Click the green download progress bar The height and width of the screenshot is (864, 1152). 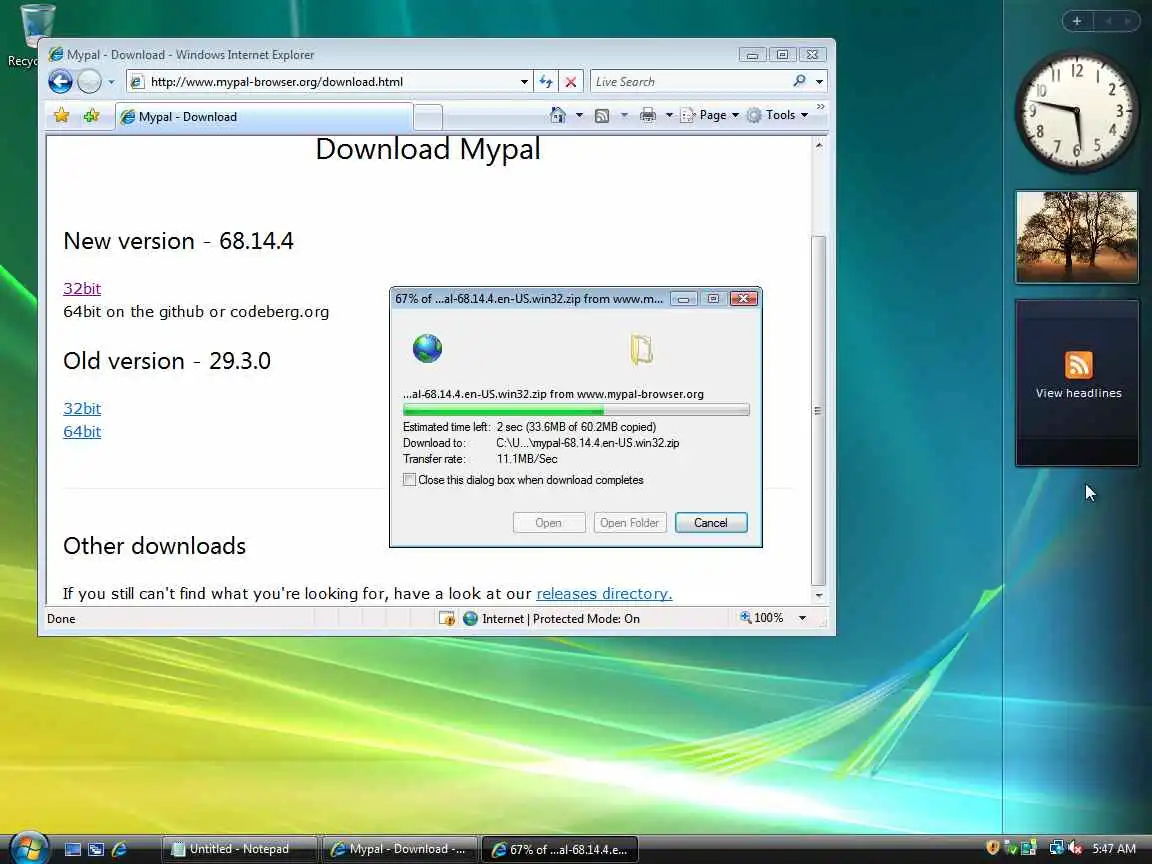coord(576,410)
